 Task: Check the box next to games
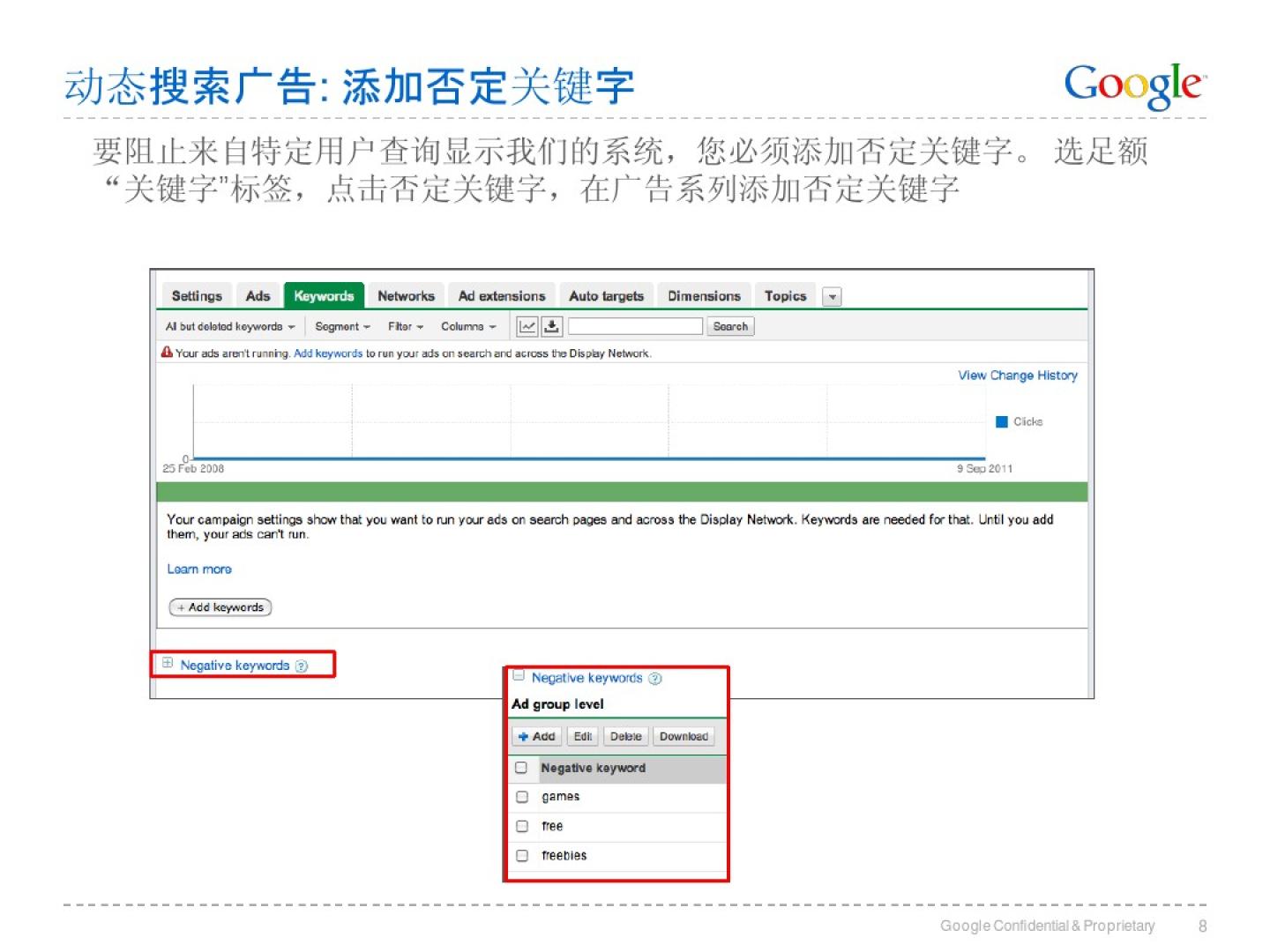(x=522, y=797)
